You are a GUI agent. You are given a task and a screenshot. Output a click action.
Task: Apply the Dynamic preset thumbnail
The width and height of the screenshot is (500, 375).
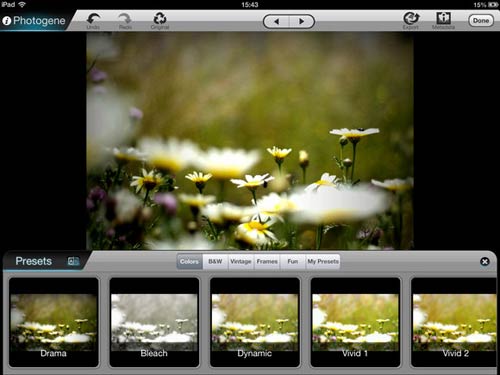[x=255, y=322]
